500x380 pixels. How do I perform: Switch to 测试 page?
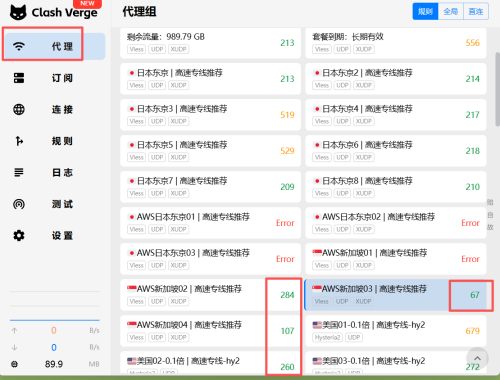point(55,204)
